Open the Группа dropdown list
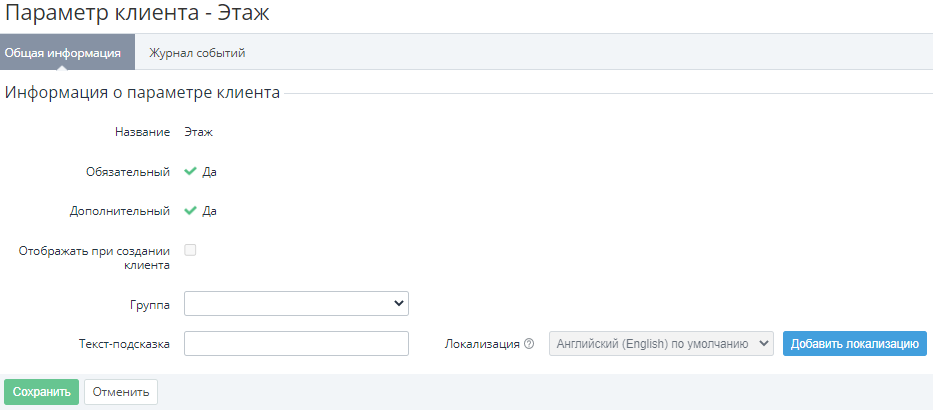Viewport: 933px width, 411px height. click(296, 303)
